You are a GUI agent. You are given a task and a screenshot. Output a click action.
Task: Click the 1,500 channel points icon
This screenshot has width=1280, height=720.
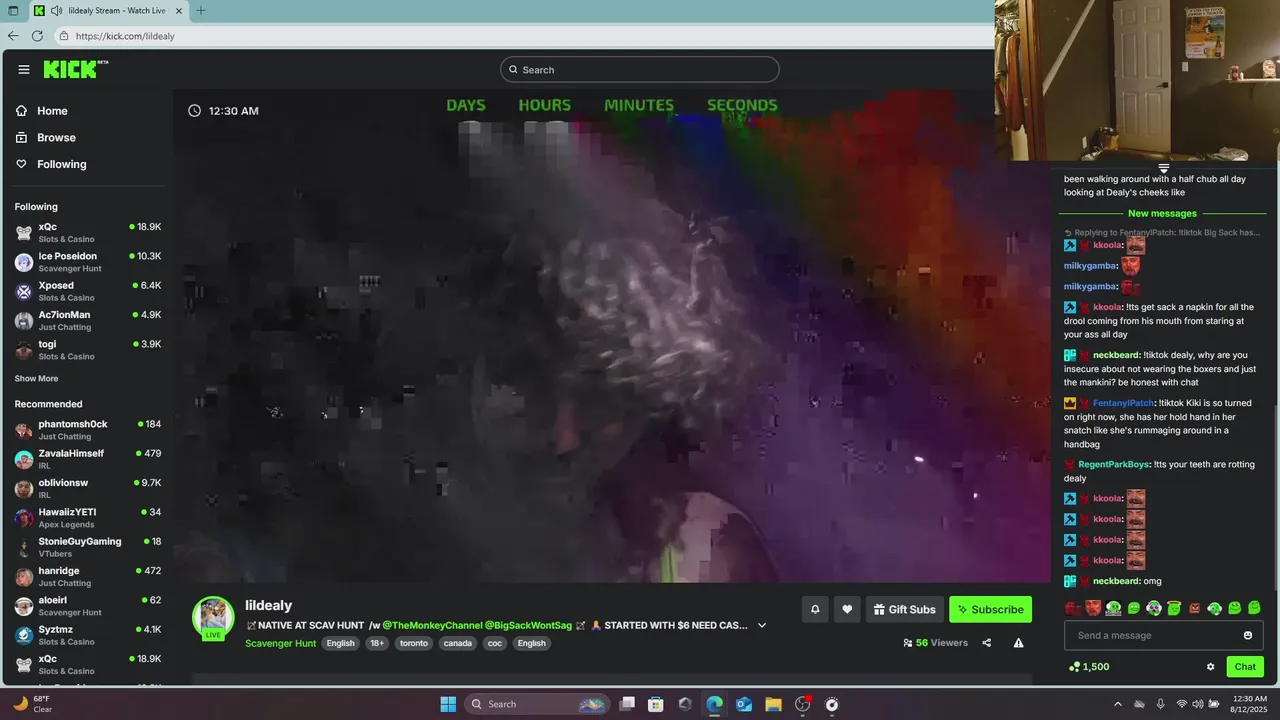point(1074,667)
